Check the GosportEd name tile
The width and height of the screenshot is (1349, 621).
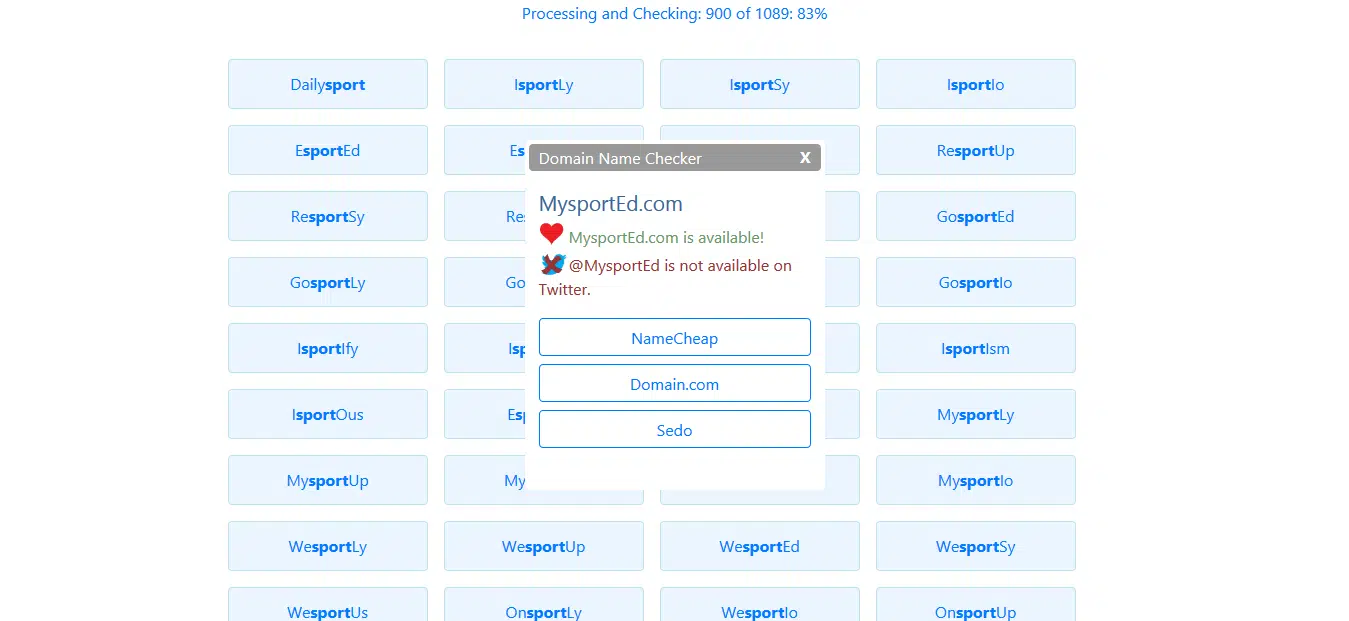975,217
